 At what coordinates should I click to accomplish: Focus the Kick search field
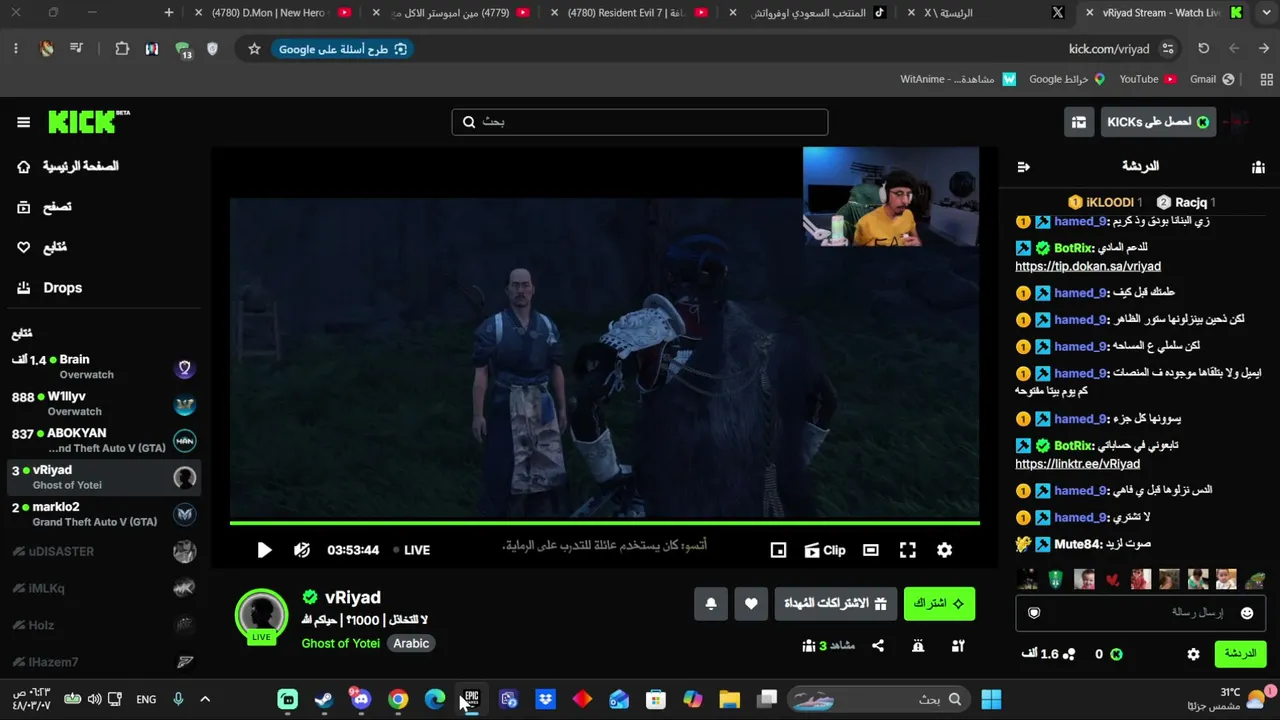tap(640, 122)
